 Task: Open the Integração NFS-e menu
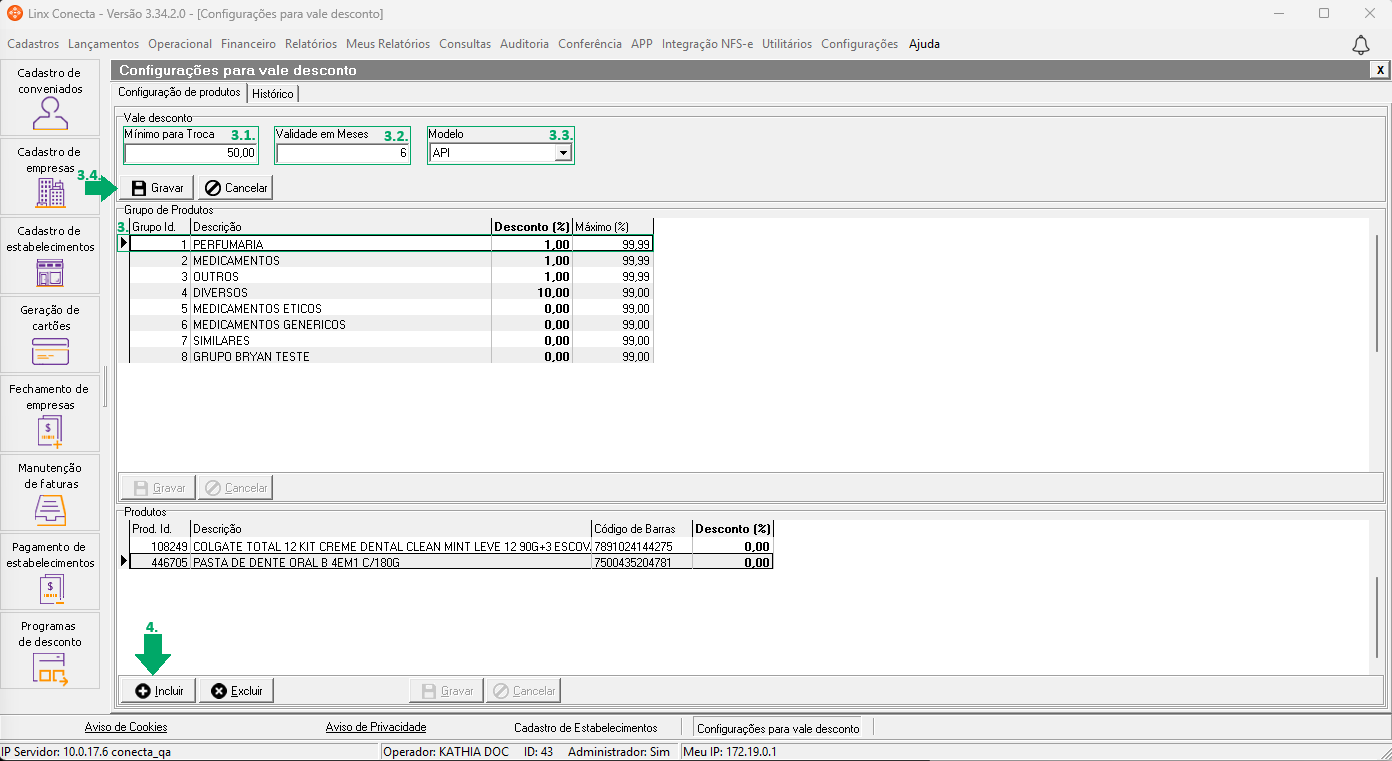(707, 44)
